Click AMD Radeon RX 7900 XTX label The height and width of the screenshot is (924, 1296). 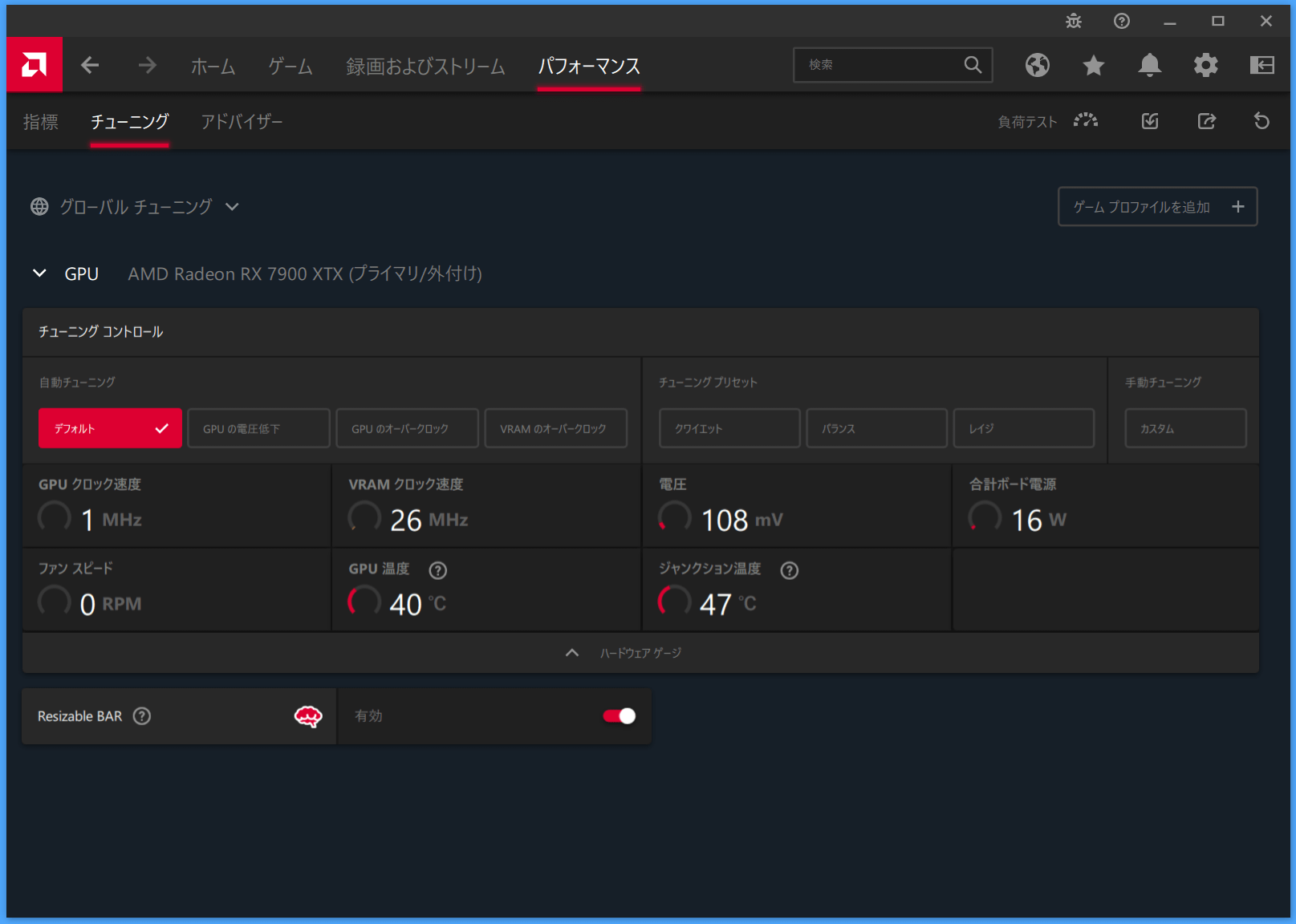(305, 274)
